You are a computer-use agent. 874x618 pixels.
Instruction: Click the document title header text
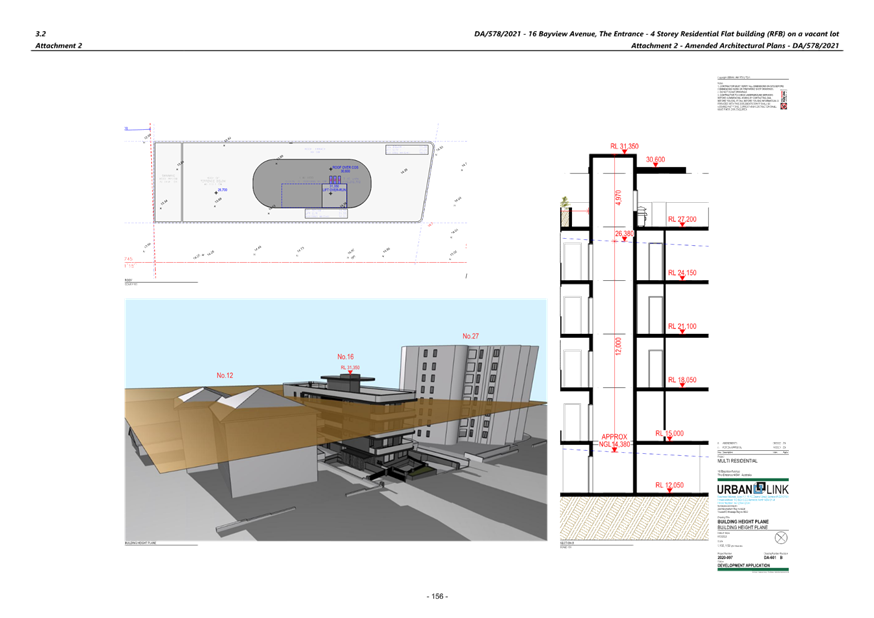pyautogui.click(x=656, y=34)
